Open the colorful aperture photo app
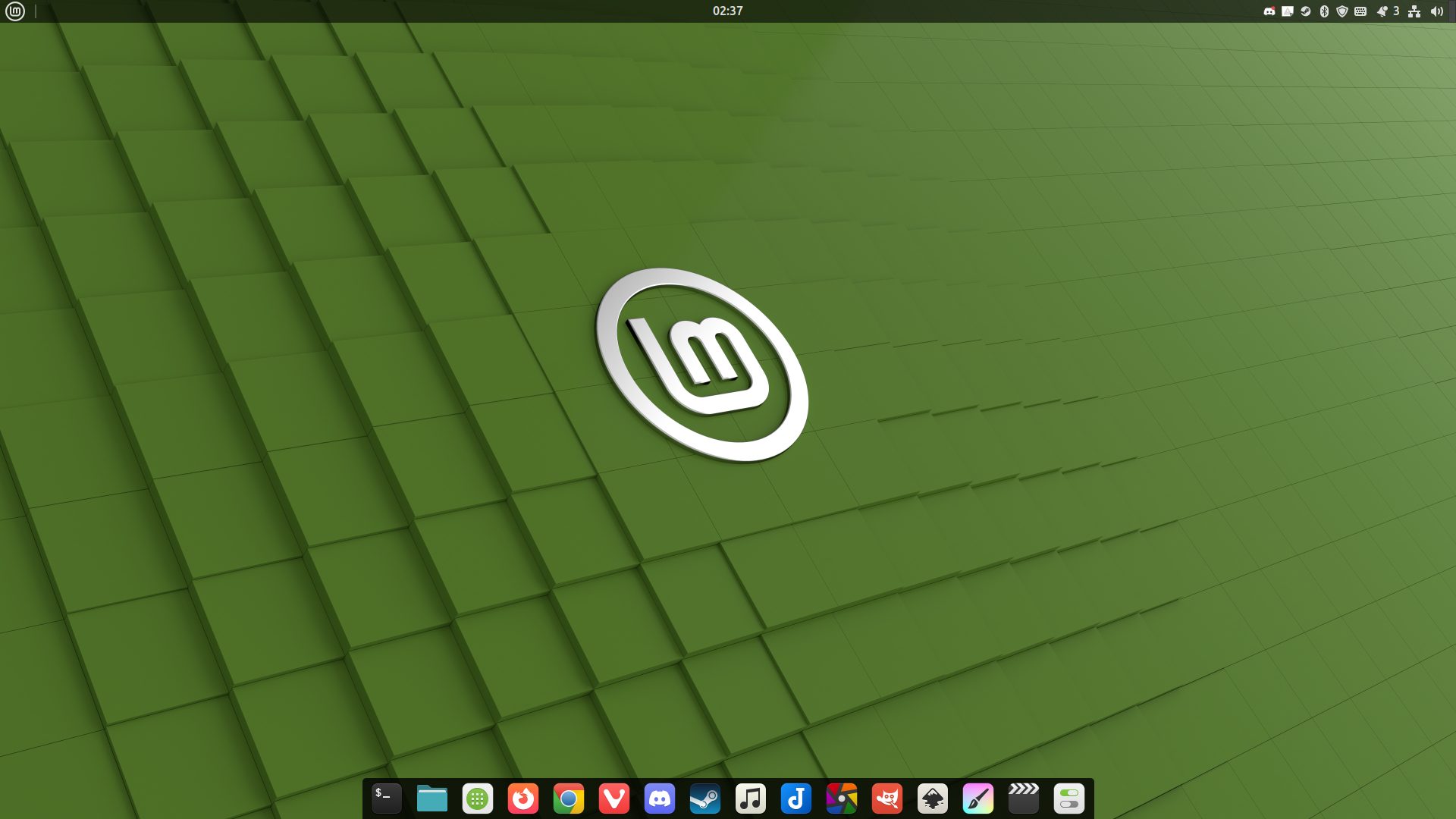 pyautogui.click(x=841, y=799)
